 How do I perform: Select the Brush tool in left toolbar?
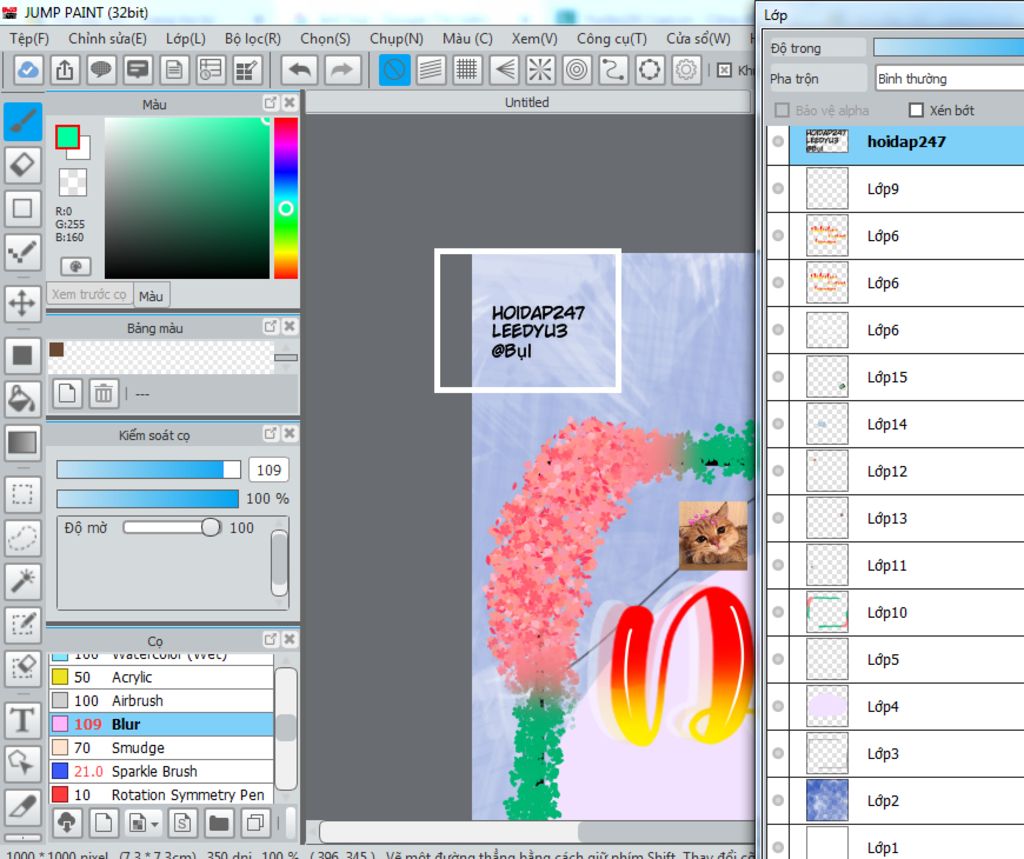(x=23, y=121)
